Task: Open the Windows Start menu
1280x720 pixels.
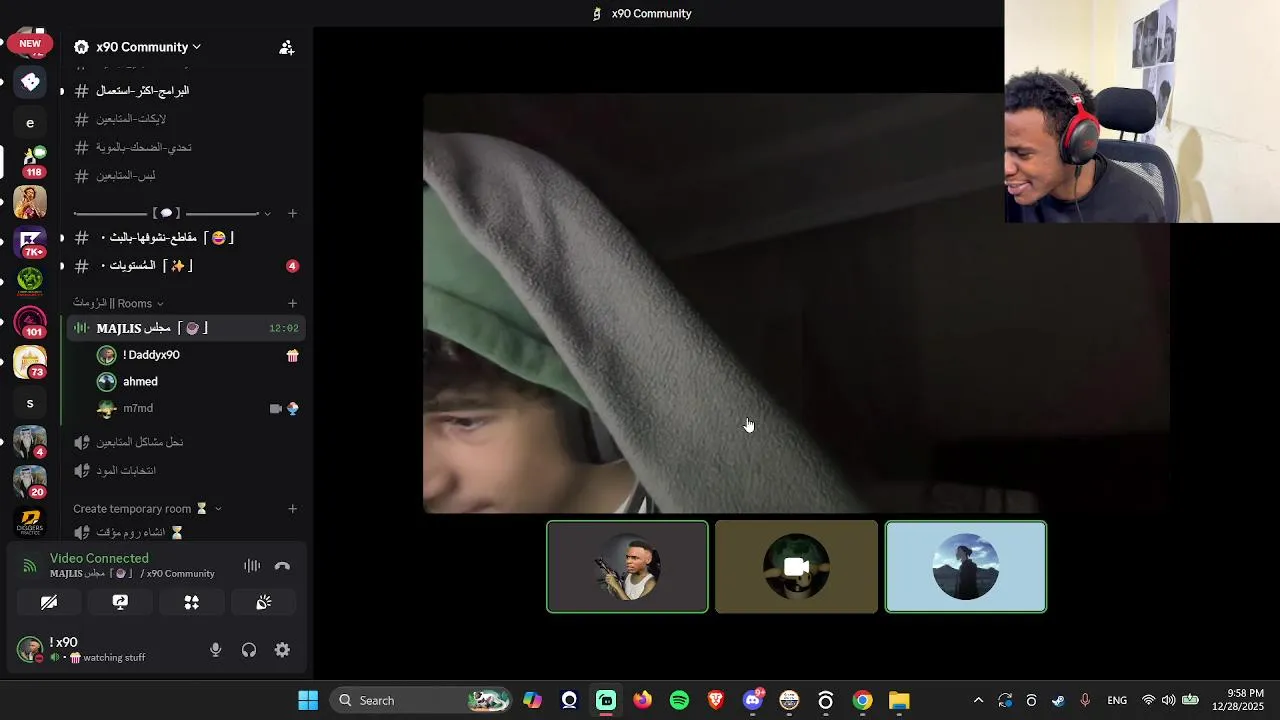Action: [x=308, y=700]
